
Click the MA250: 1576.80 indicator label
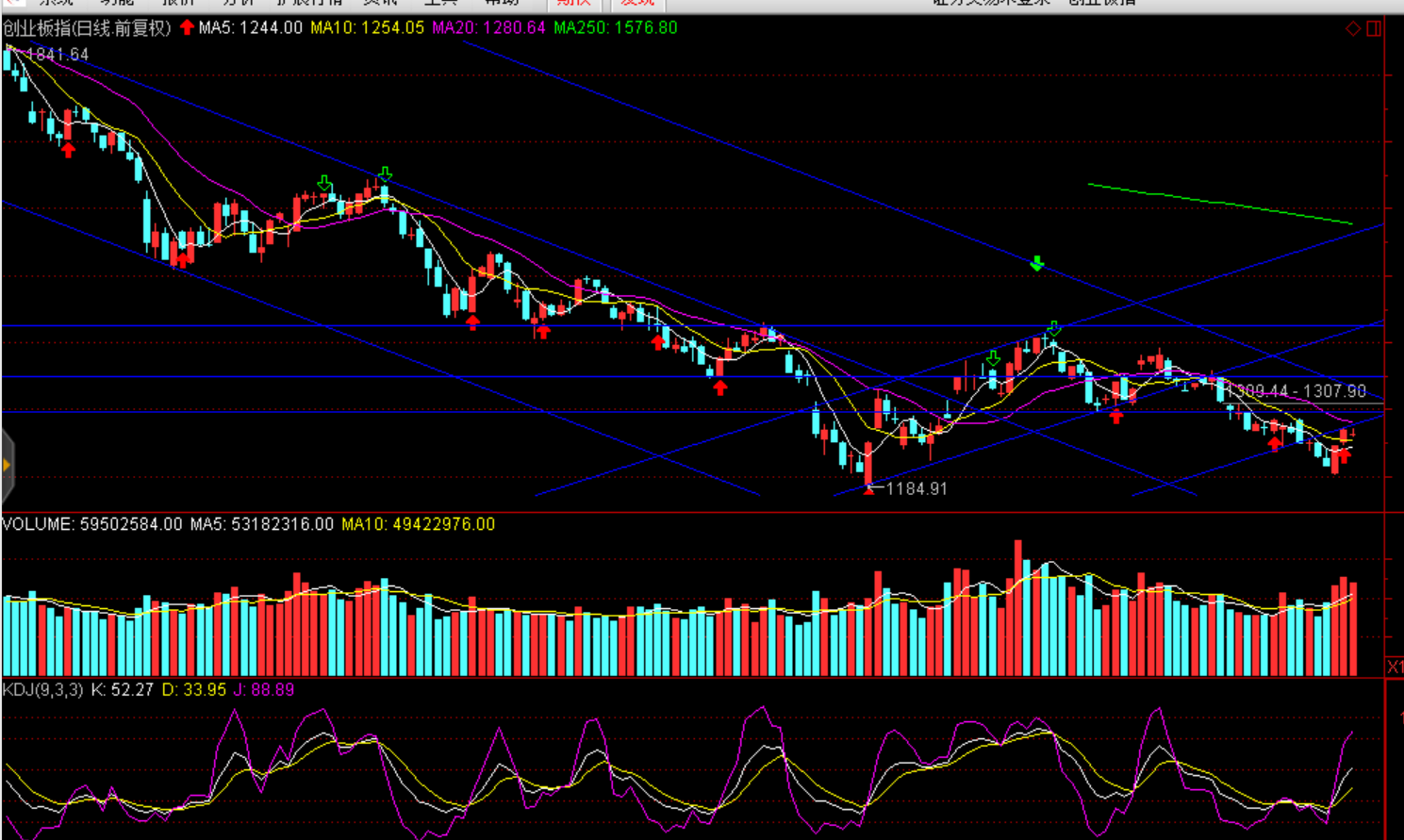tap(615, 27)
